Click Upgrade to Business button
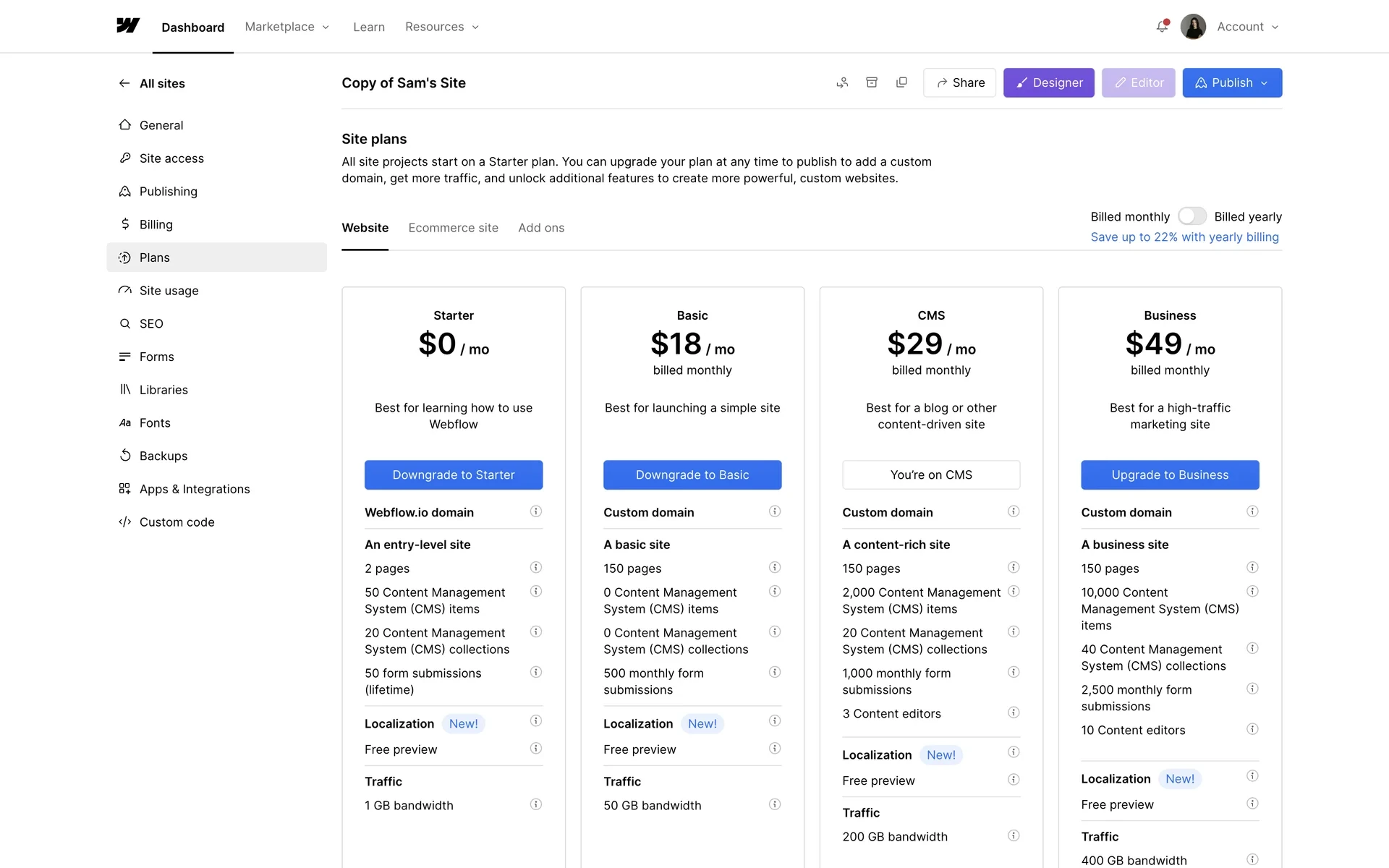 coord(1170,475)
